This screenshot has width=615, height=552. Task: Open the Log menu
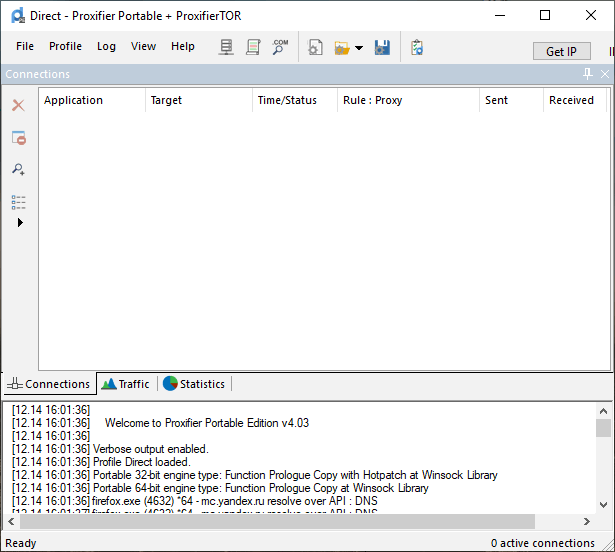coord(106,46)
